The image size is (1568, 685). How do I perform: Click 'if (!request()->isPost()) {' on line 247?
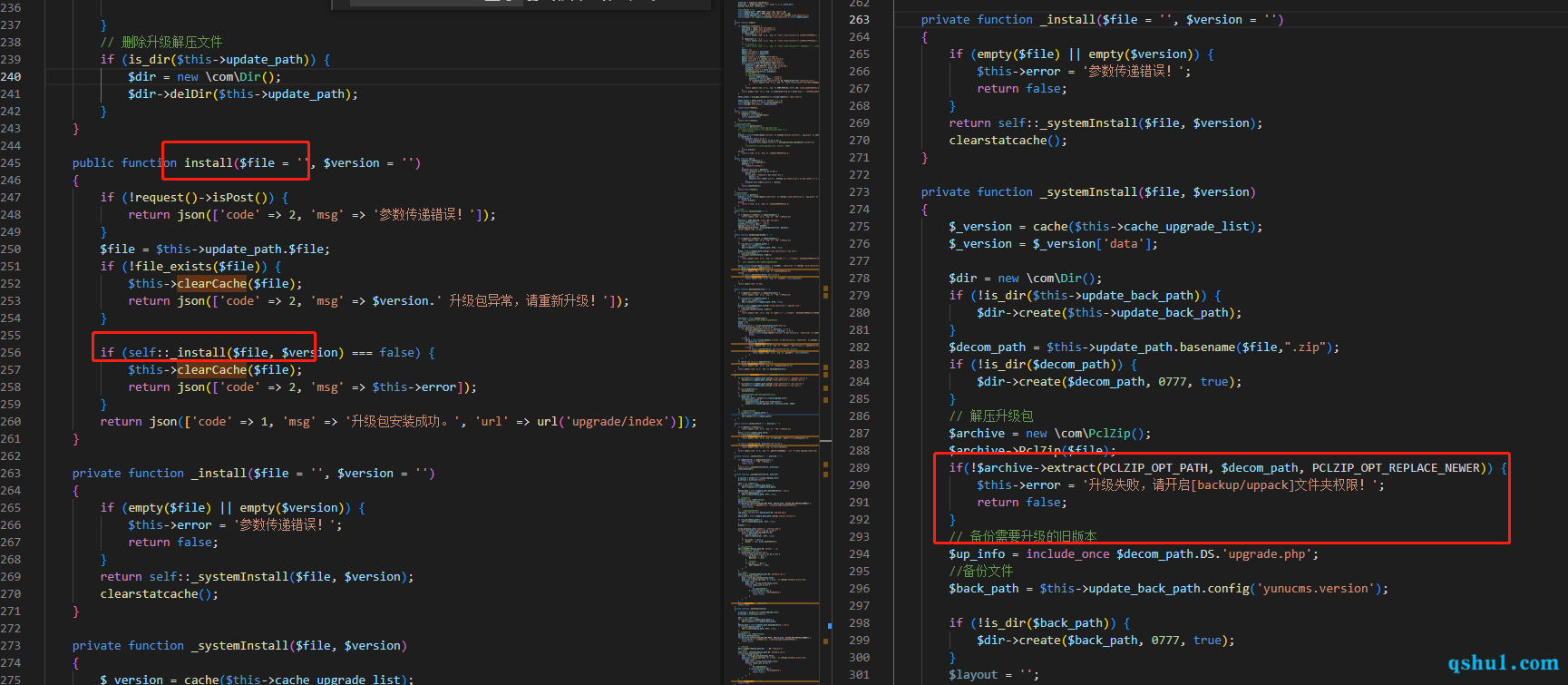pyautogui.click(x=194, y=197)
